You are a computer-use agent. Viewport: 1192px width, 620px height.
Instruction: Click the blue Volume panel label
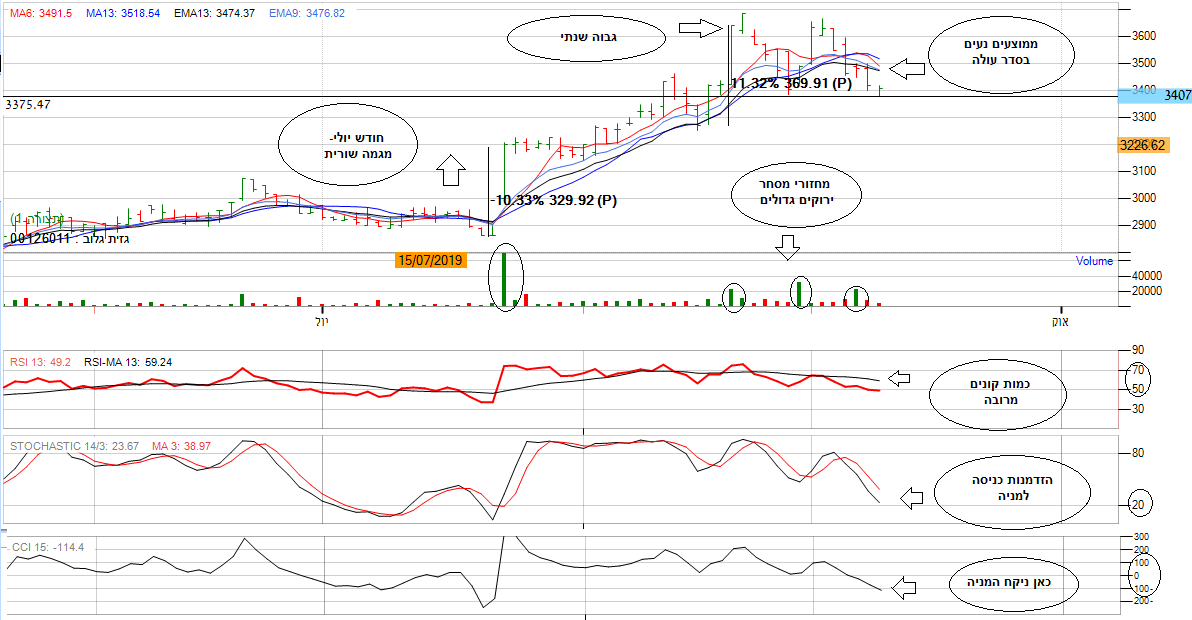click(x=1094, y=261)
